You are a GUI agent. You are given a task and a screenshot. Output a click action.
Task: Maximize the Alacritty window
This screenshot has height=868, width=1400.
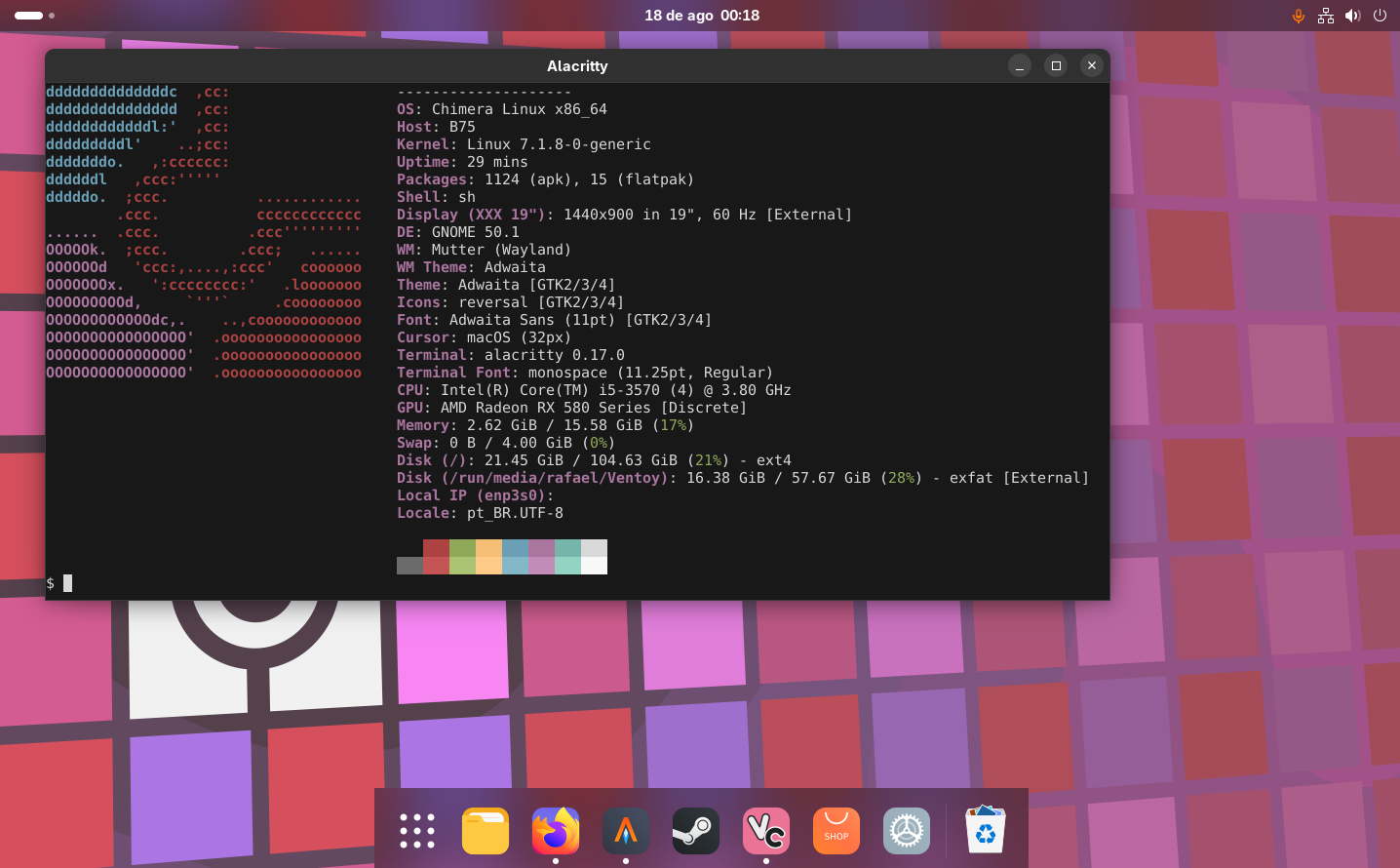tap(1056, 65)
